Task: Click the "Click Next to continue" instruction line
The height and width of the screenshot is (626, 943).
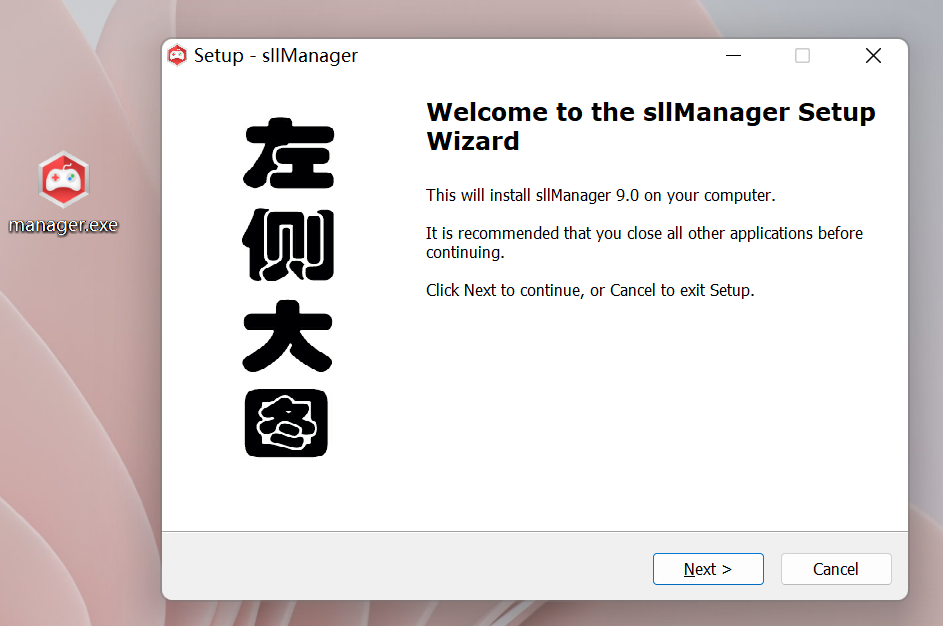Action: tap(590, 291)
